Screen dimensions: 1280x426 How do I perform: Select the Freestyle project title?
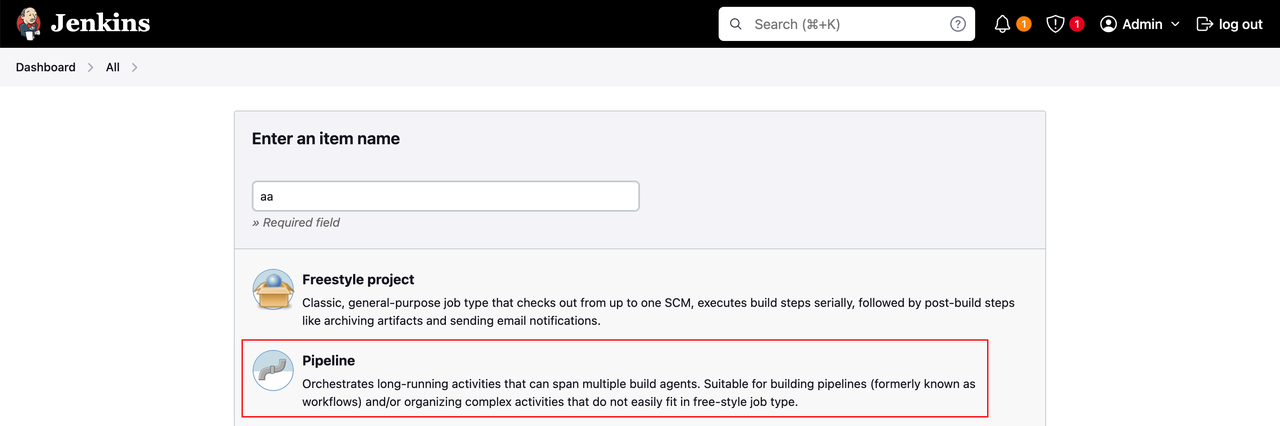(358, 280)
